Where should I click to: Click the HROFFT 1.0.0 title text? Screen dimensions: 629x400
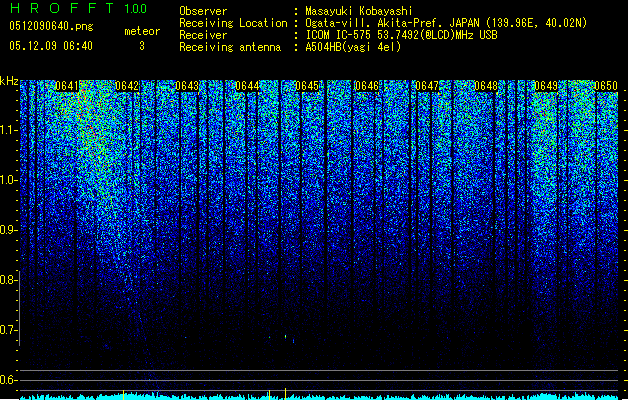point(78,8)
